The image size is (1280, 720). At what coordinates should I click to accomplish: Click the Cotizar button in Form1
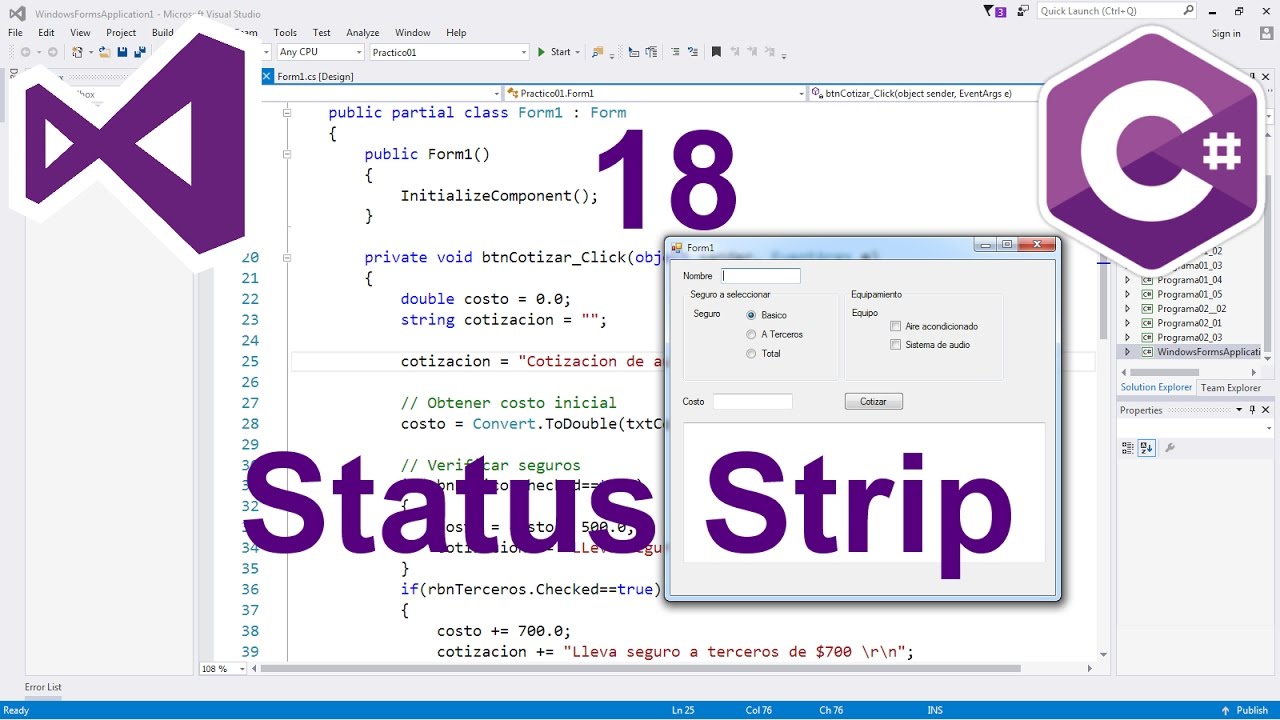(874, 401)
